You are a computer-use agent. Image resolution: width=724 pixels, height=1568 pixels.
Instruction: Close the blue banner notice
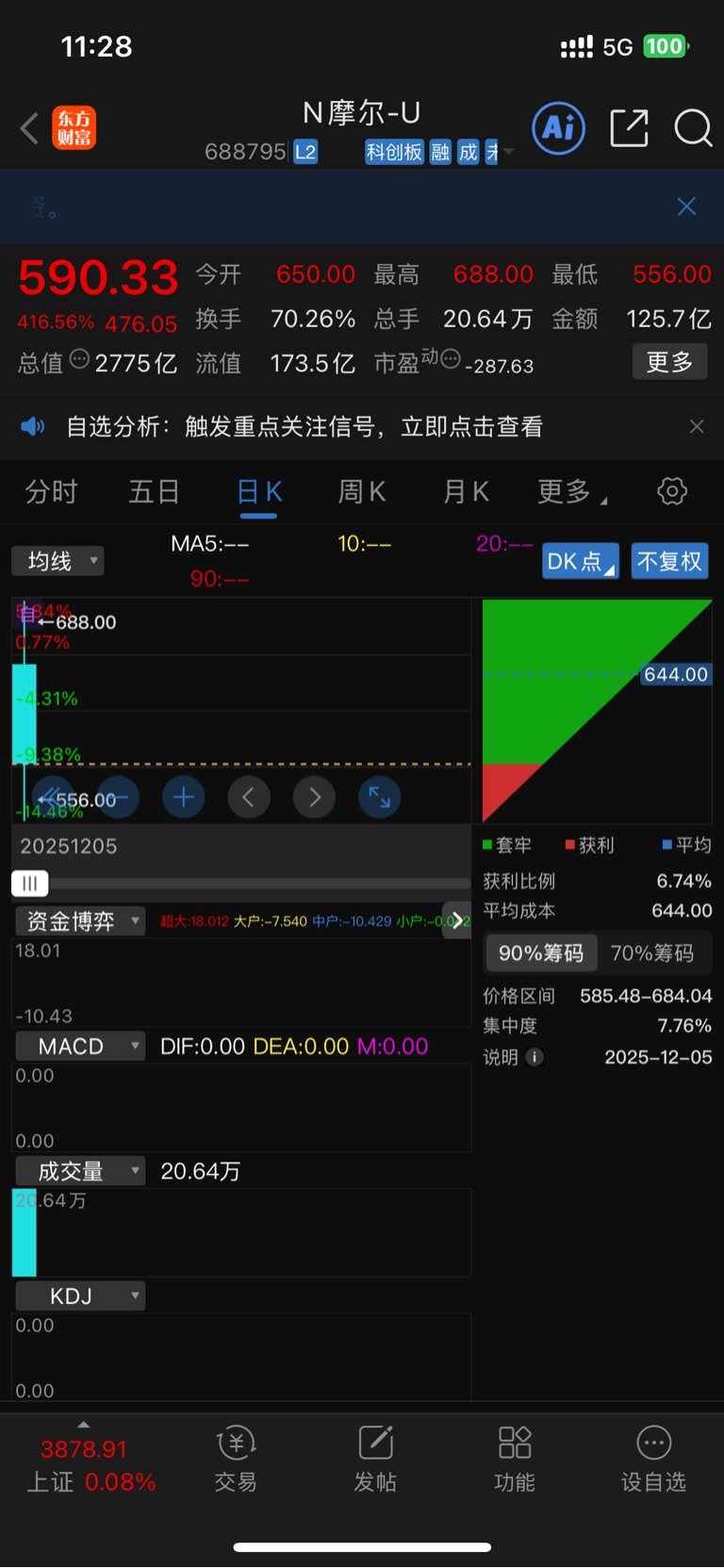click(686, 206)
